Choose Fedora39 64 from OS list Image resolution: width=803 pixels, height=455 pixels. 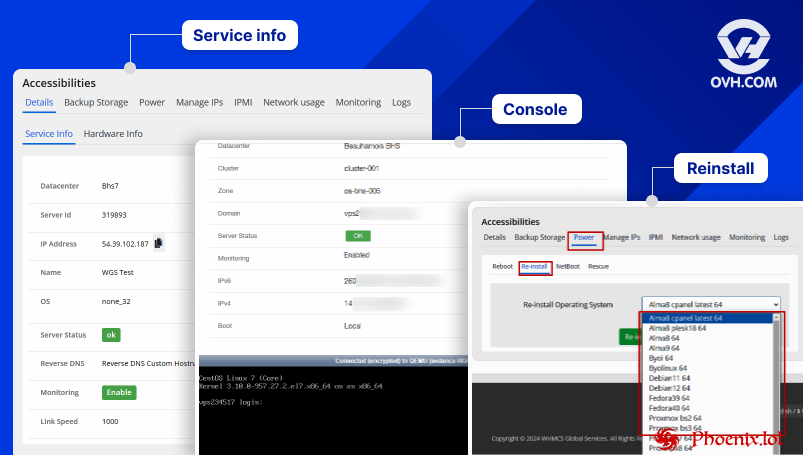pyautogui.click(x=669, y=398)
